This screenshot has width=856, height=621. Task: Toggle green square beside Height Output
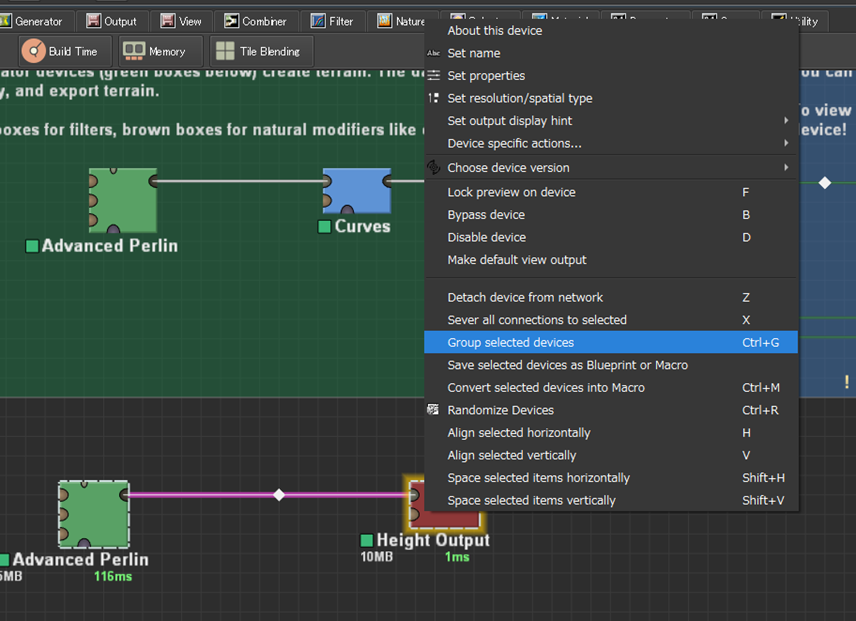click(x=367, y=540)
